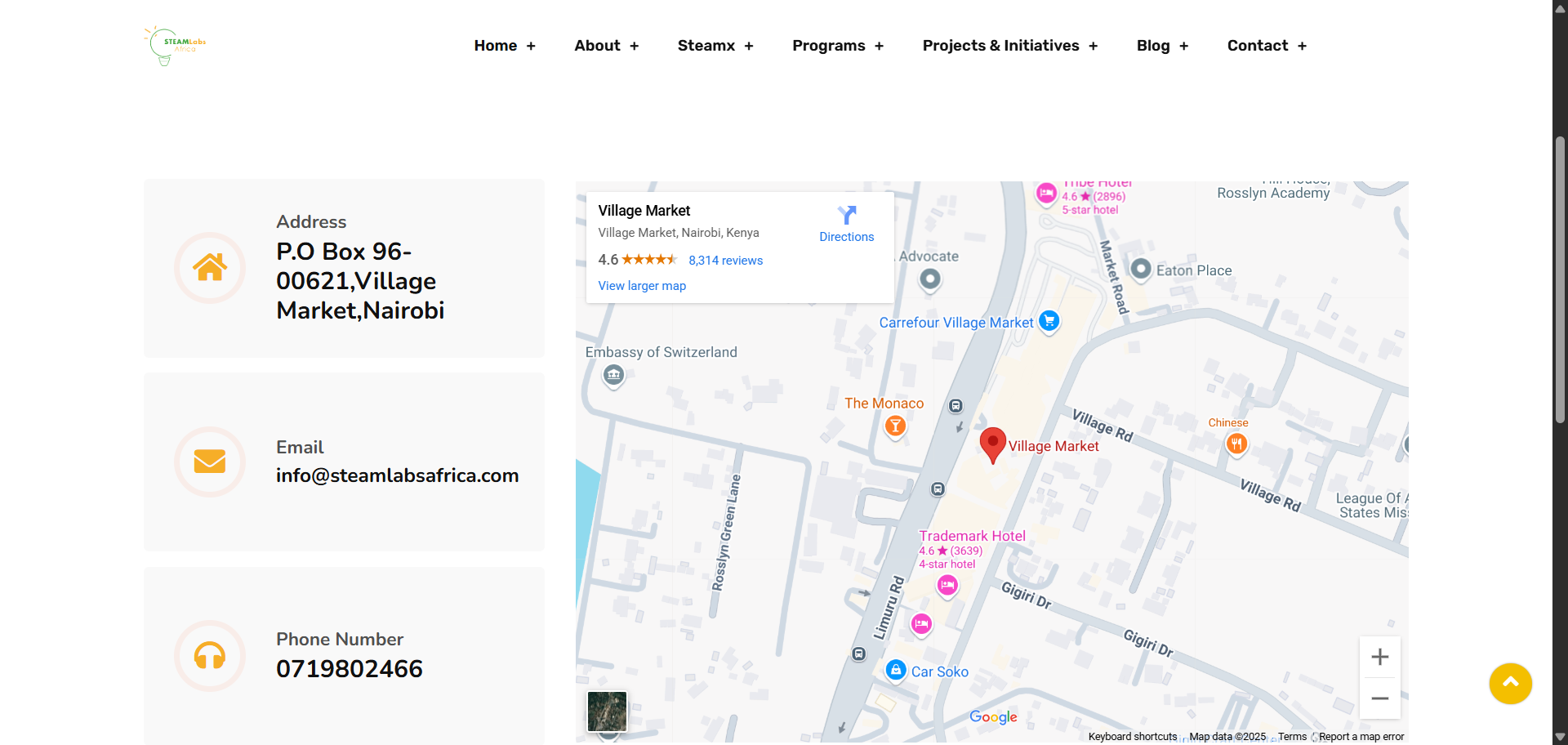Screen dimensions: 1568x745
Task: Click the bus stop icon near The Monaco
Action: (955, 406)
